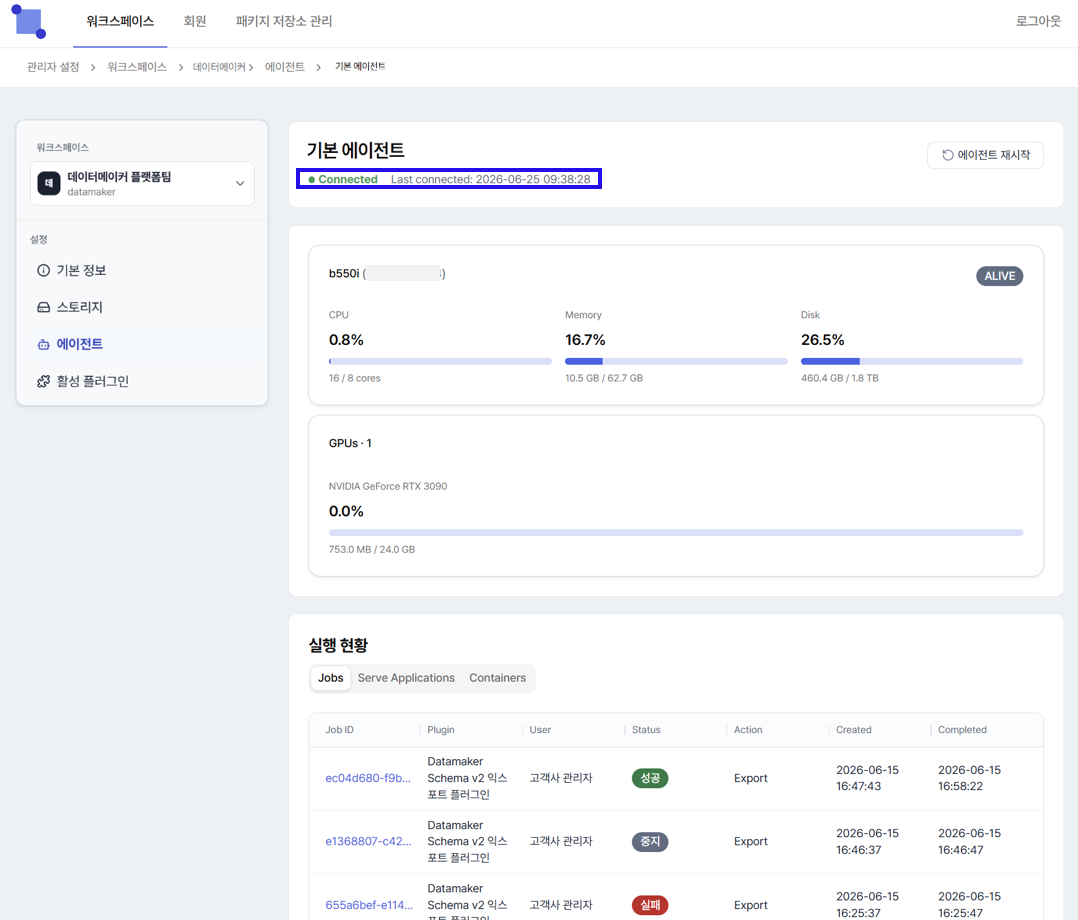Click the Disk usage progress bar
1078x920 pixels.
(x=912, y=361)
